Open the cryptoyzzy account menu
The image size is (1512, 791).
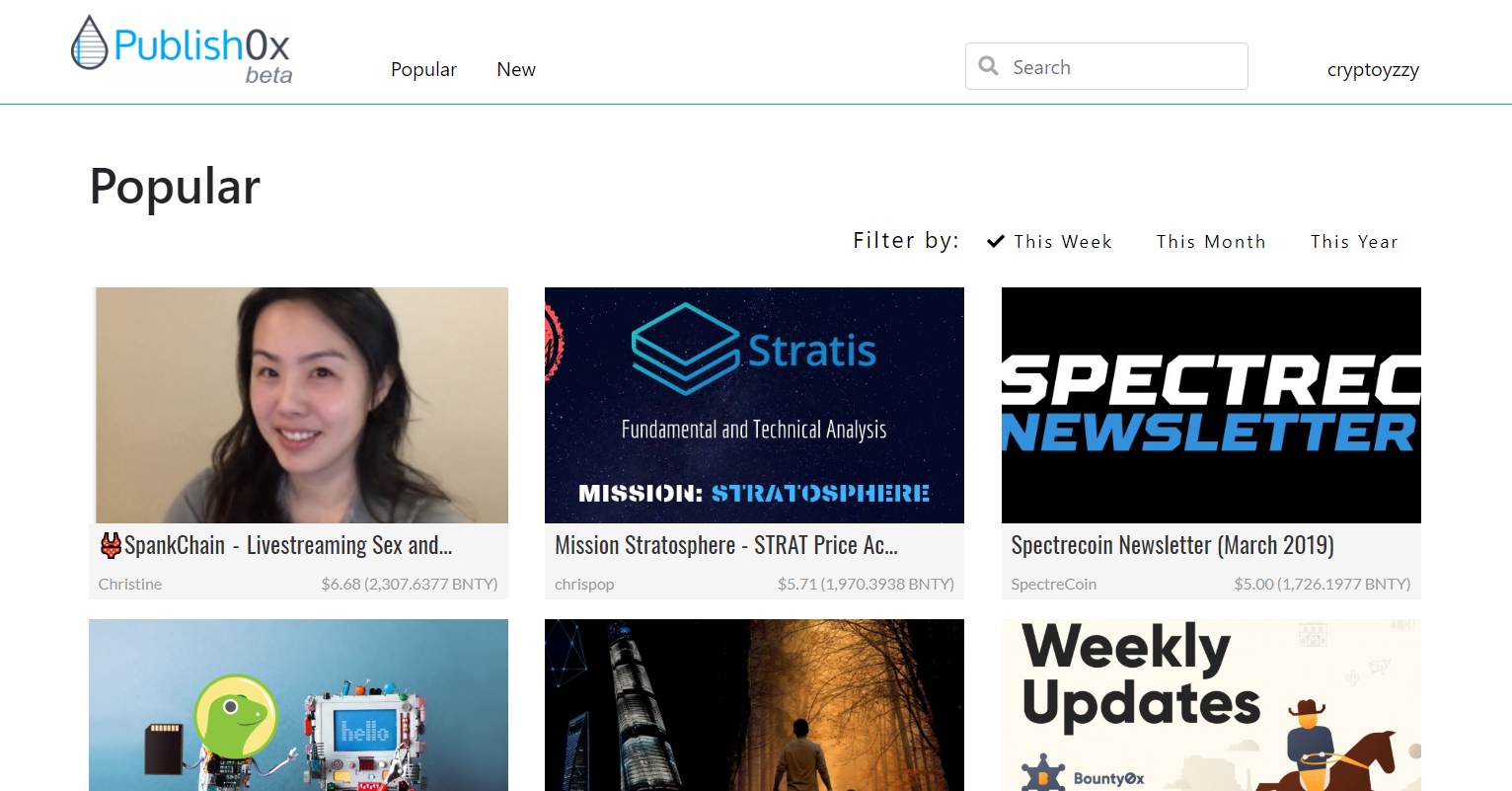(x=1373, y=69)
